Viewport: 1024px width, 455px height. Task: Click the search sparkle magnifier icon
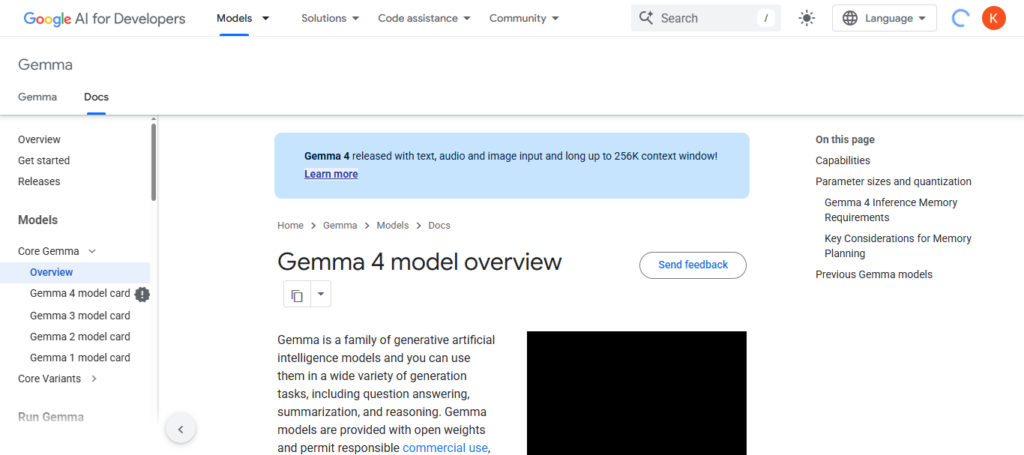[x=646, y=18]
